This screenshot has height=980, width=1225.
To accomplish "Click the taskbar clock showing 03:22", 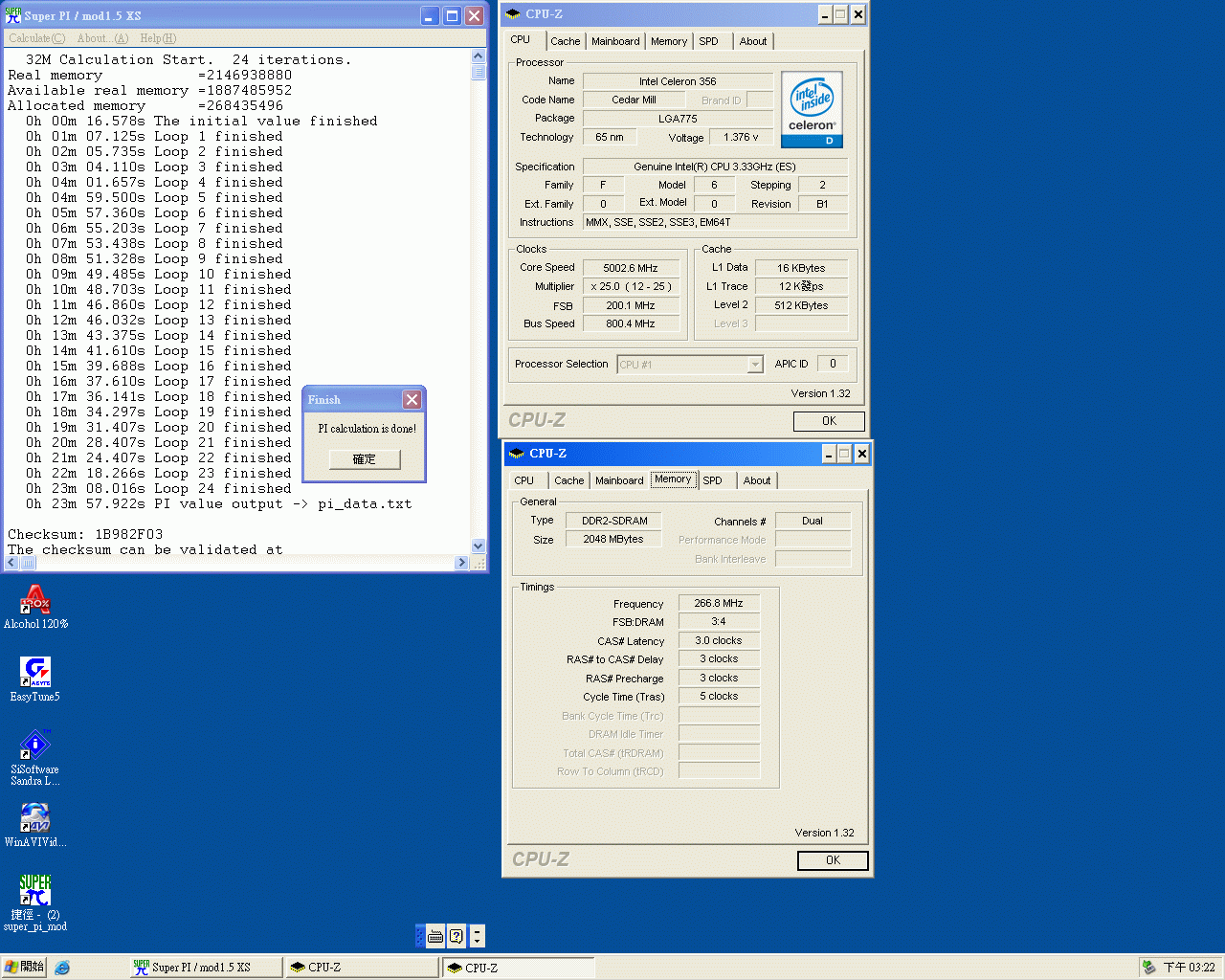I will click(x=1189, y=968).
